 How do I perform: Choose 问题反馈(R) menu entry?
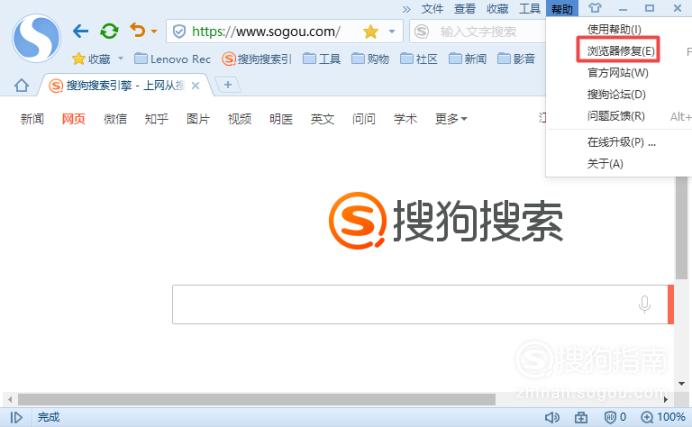tap(616, 116)
